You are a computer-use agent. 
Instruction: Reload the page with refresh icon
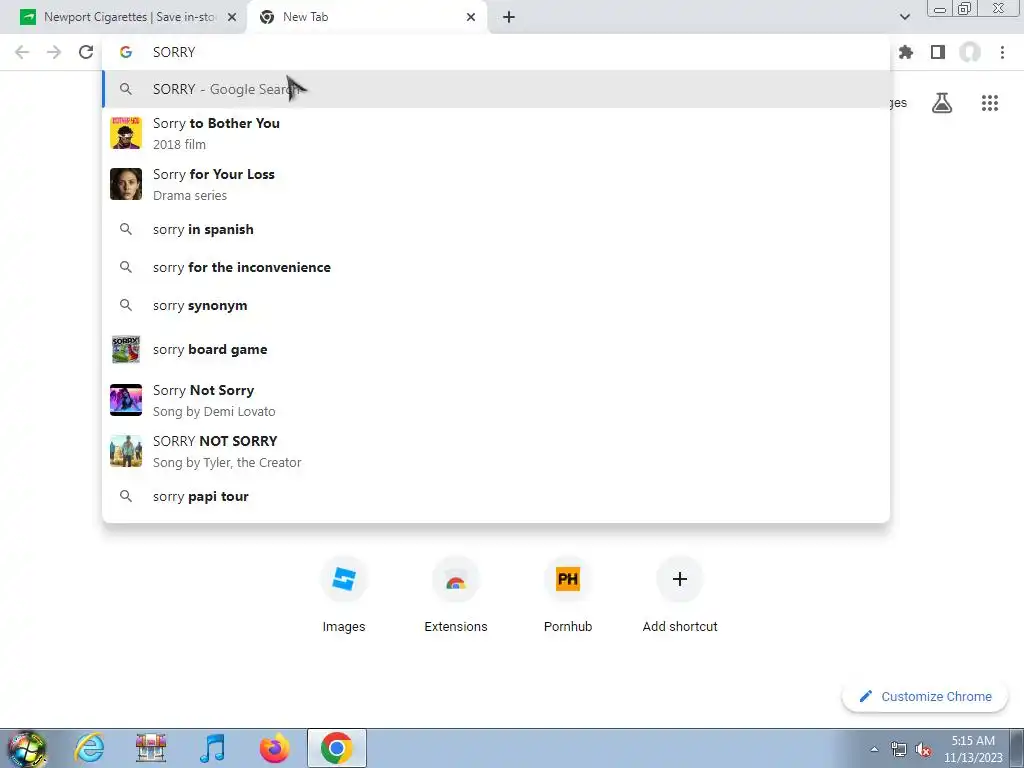(86, 52)
